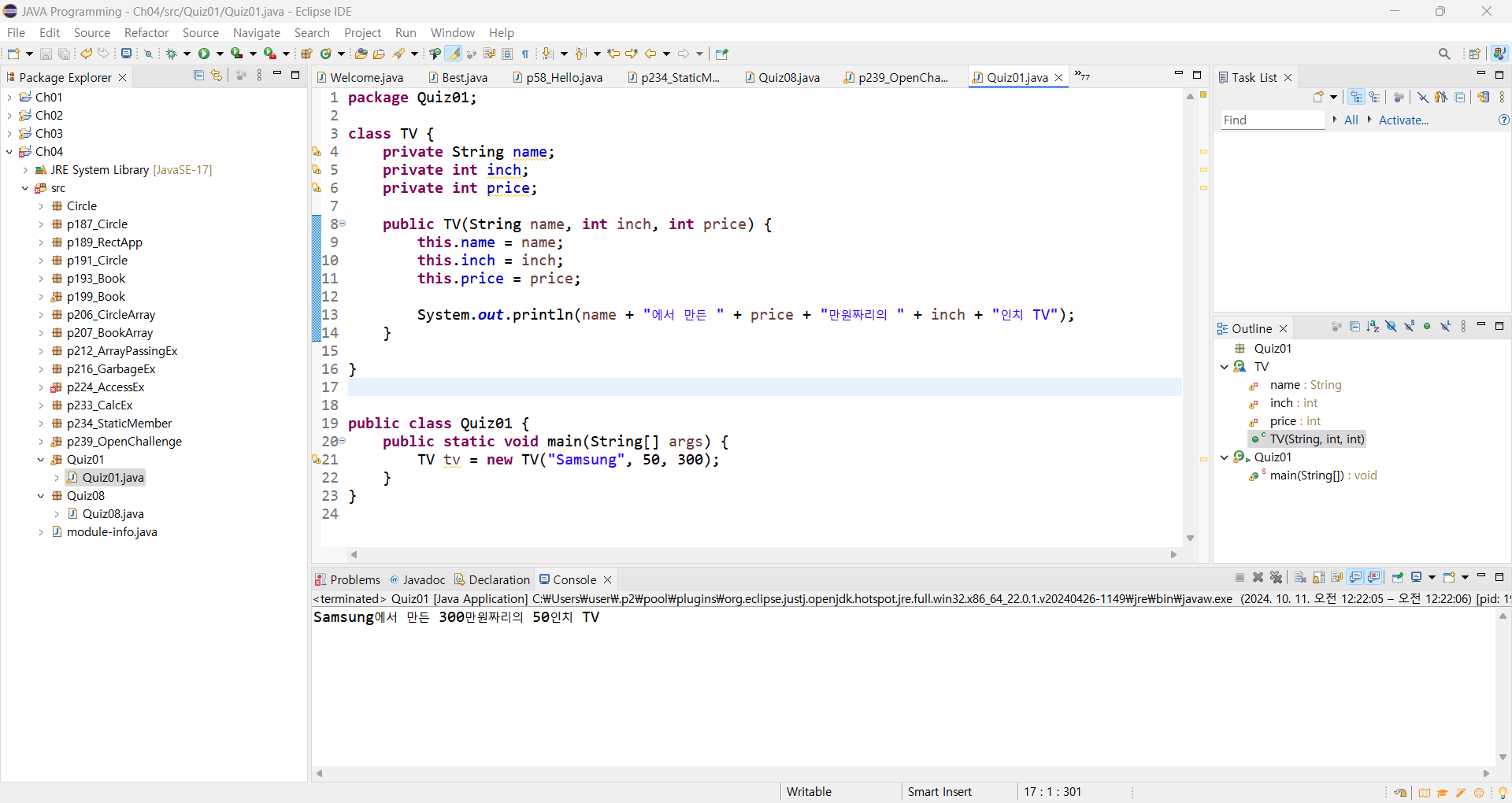
Task: Switch to the Welcome.java editor tab
Action: click(361, 77)
